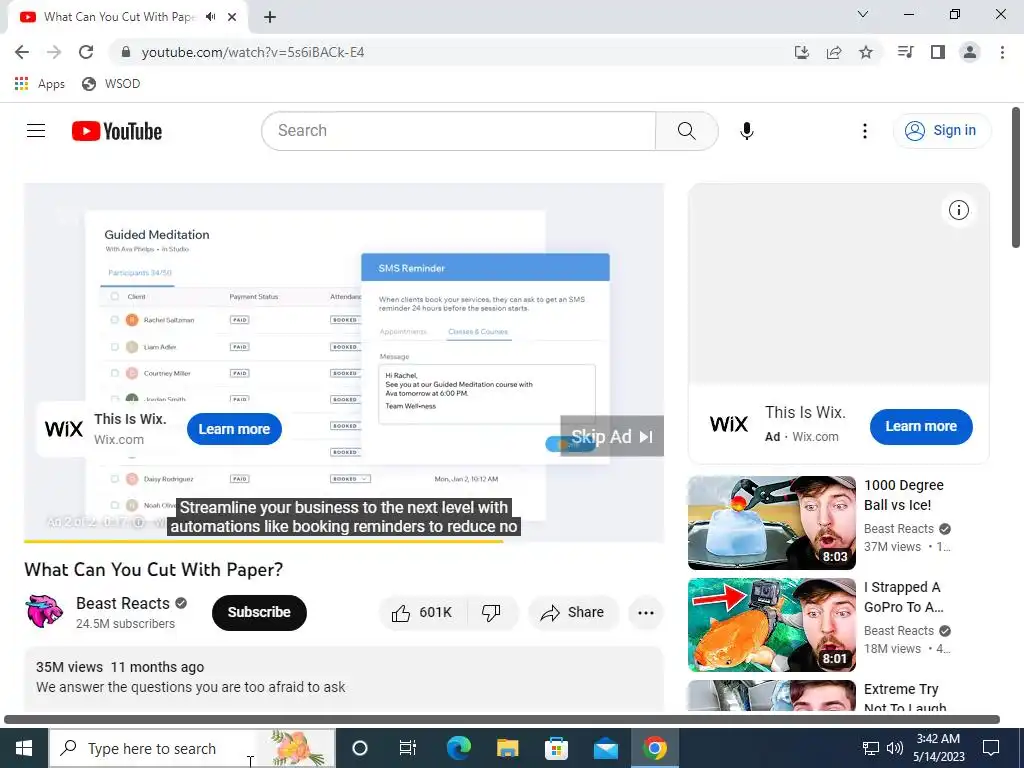Click the ad info icon beside ad timer
Image resolution: width=1024 pixels, height=768 pixels.
coord(138,522)
